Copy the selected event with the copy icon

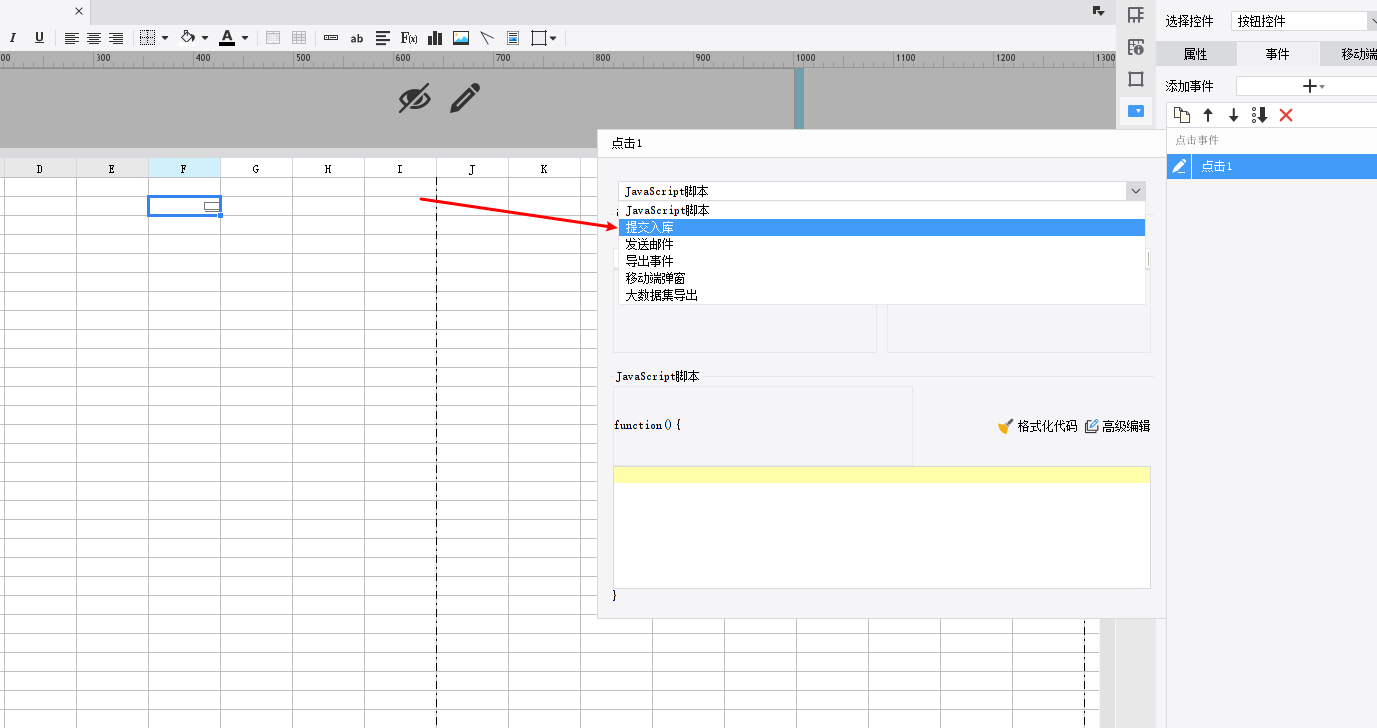tap(1182, 115)
